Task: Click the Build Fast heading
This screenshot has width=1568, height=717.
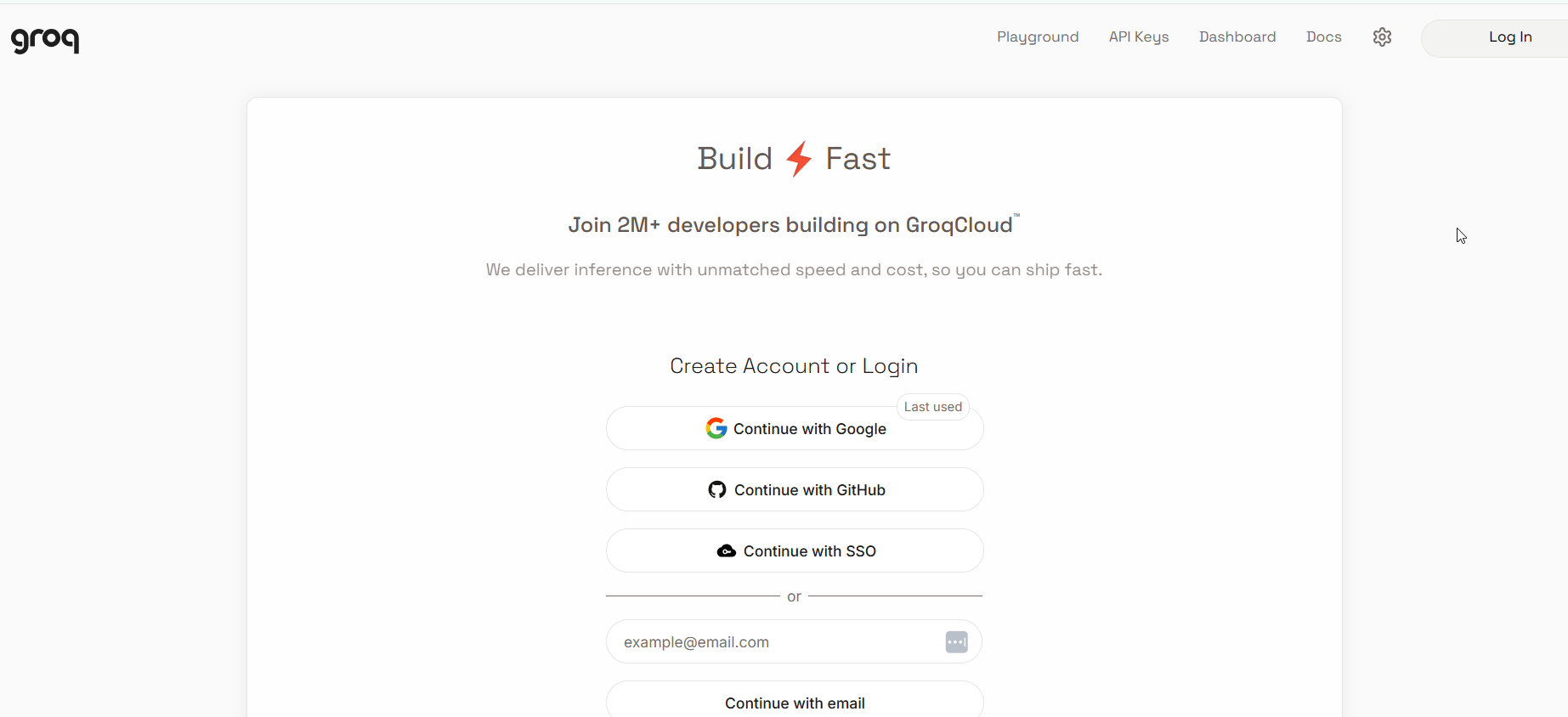Action: [794, 159]
